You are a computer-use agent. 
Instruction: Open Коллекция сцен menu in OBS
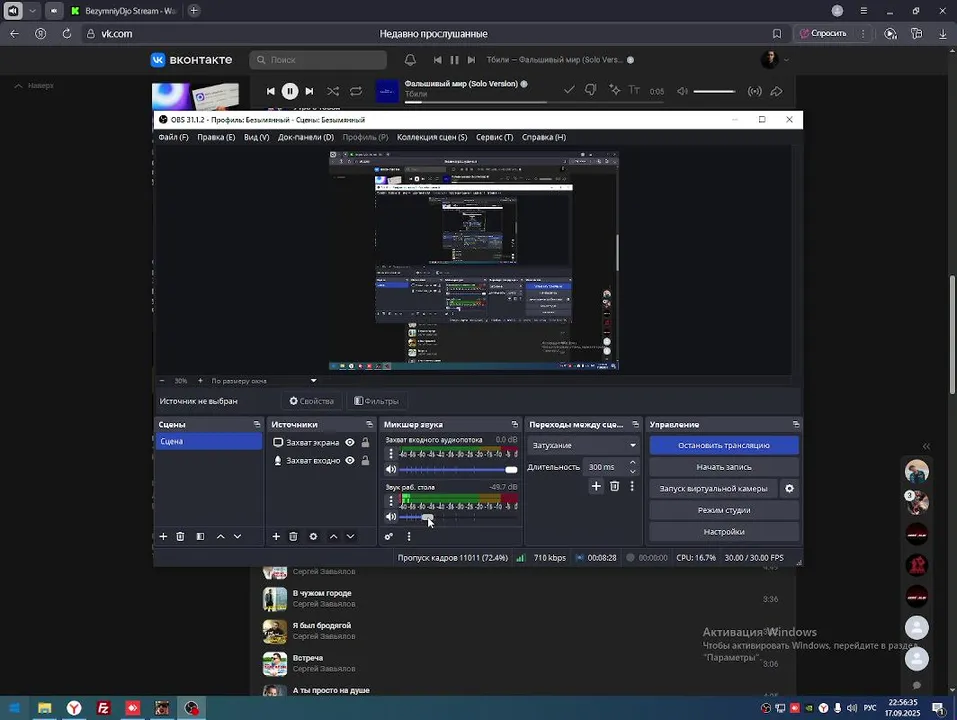[x=432, y=137]
